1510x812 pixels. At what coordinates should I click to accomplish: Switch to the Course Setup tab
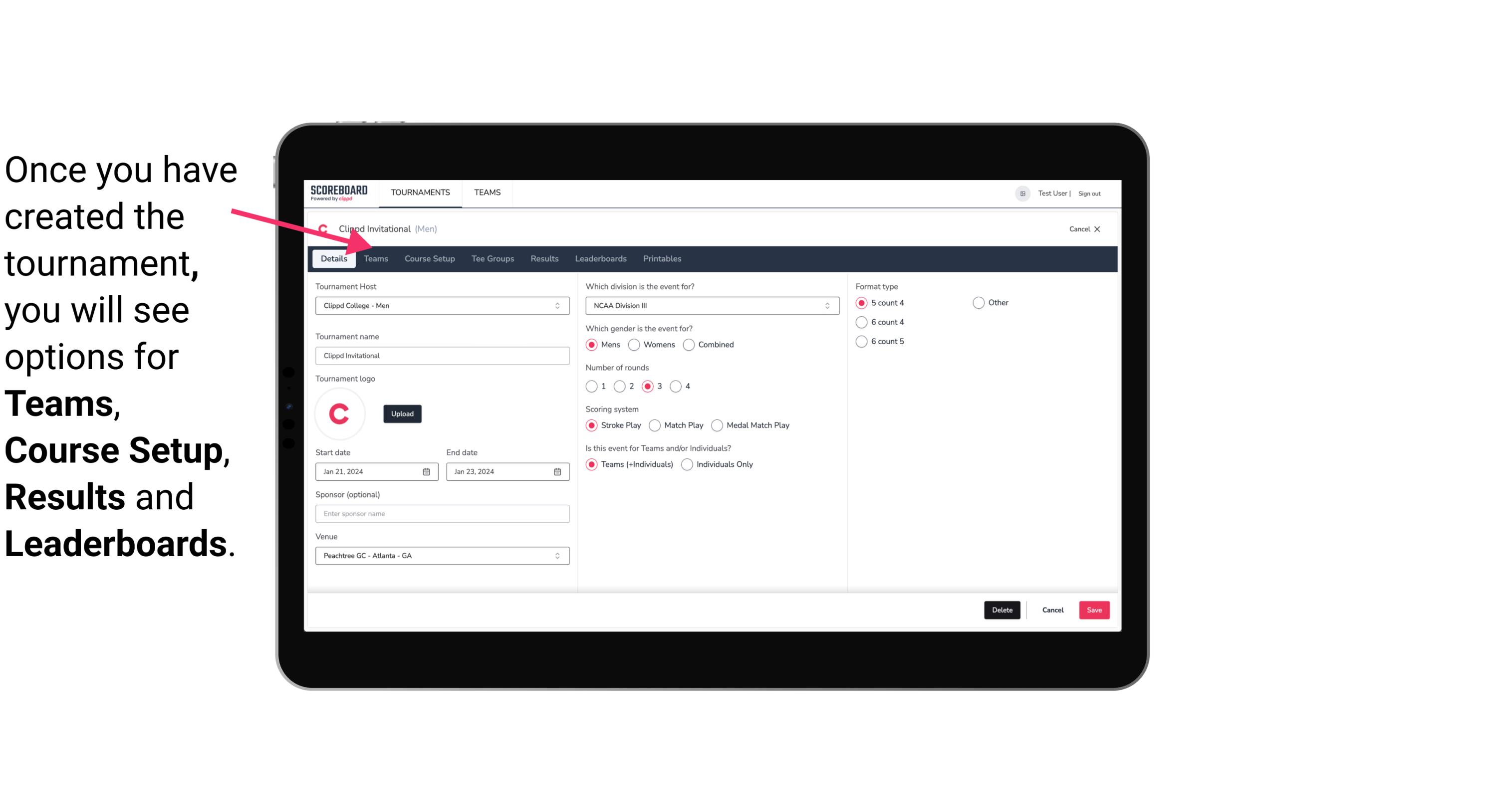click(429, 258)
